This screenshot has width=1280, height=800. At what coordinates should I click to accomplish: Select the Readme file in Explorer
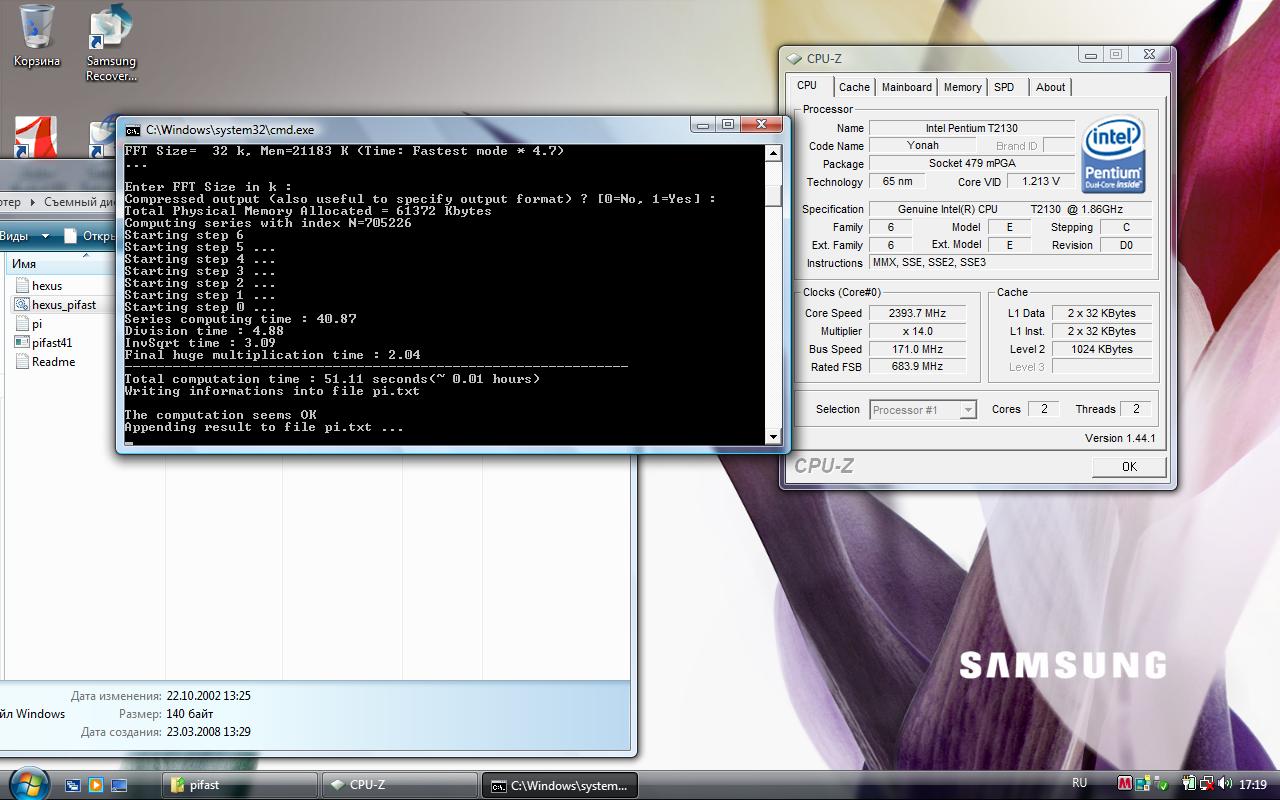point(46,362)
